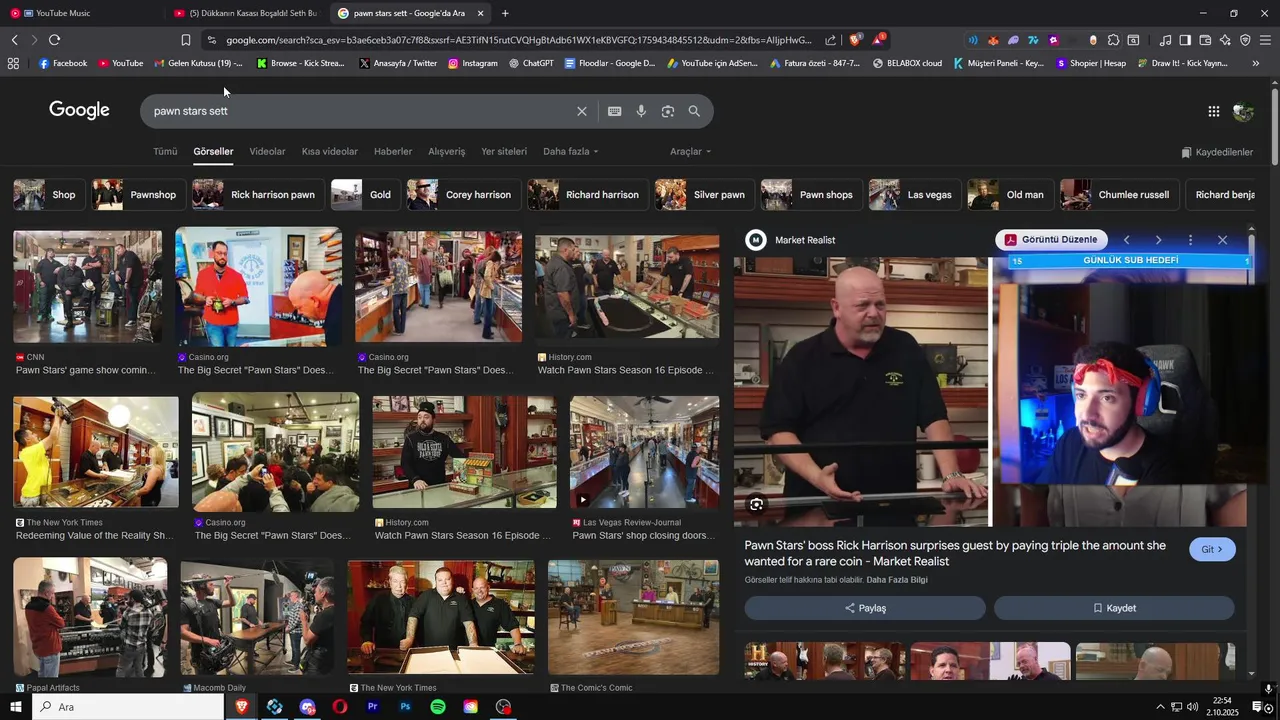Show more bookmarks overflow chevron

(1256, 63)
